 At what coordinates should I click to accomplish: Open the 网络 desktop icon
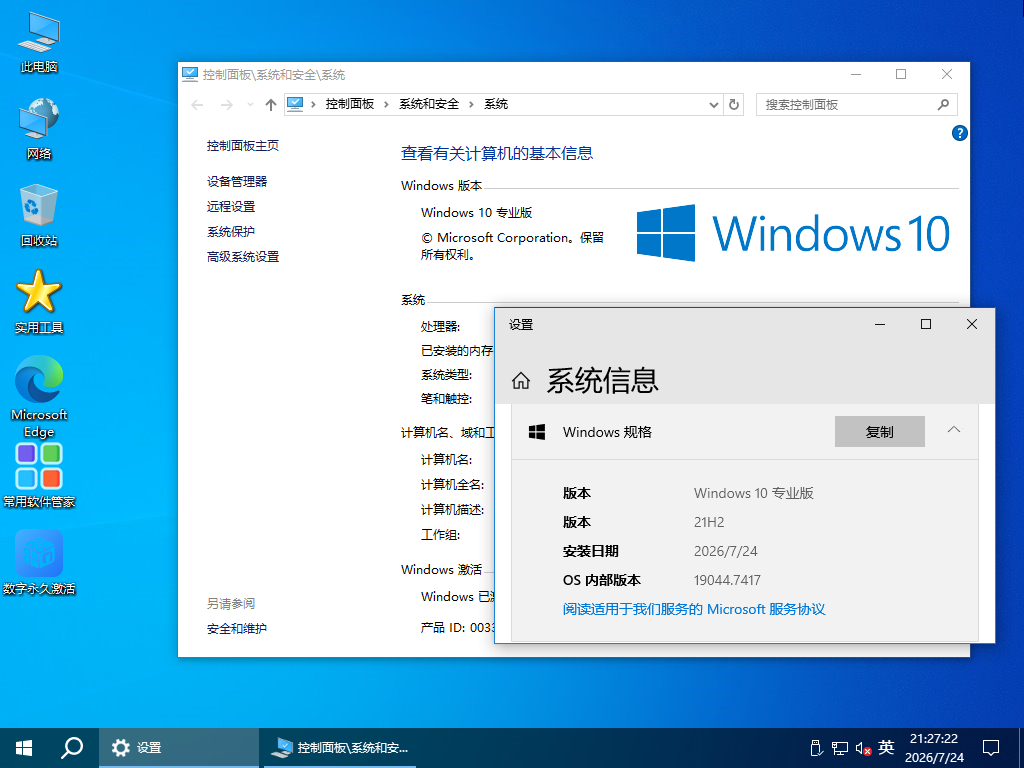click(x=39, y=129)
